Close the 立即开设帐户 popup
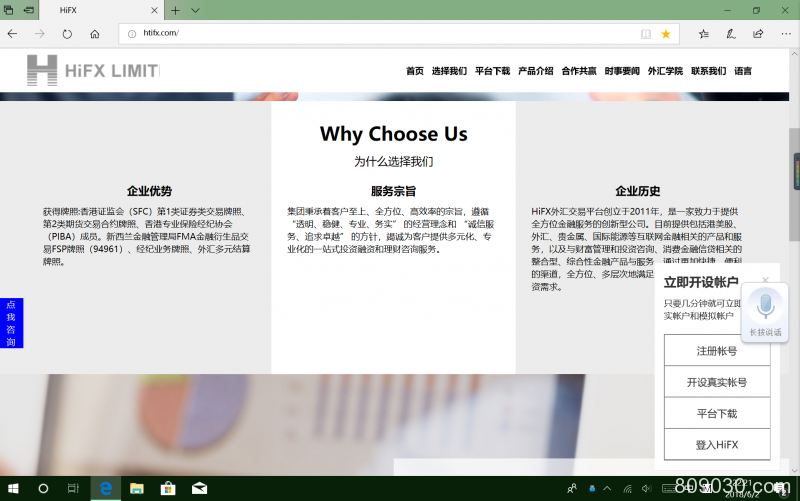 coord(765,280)
